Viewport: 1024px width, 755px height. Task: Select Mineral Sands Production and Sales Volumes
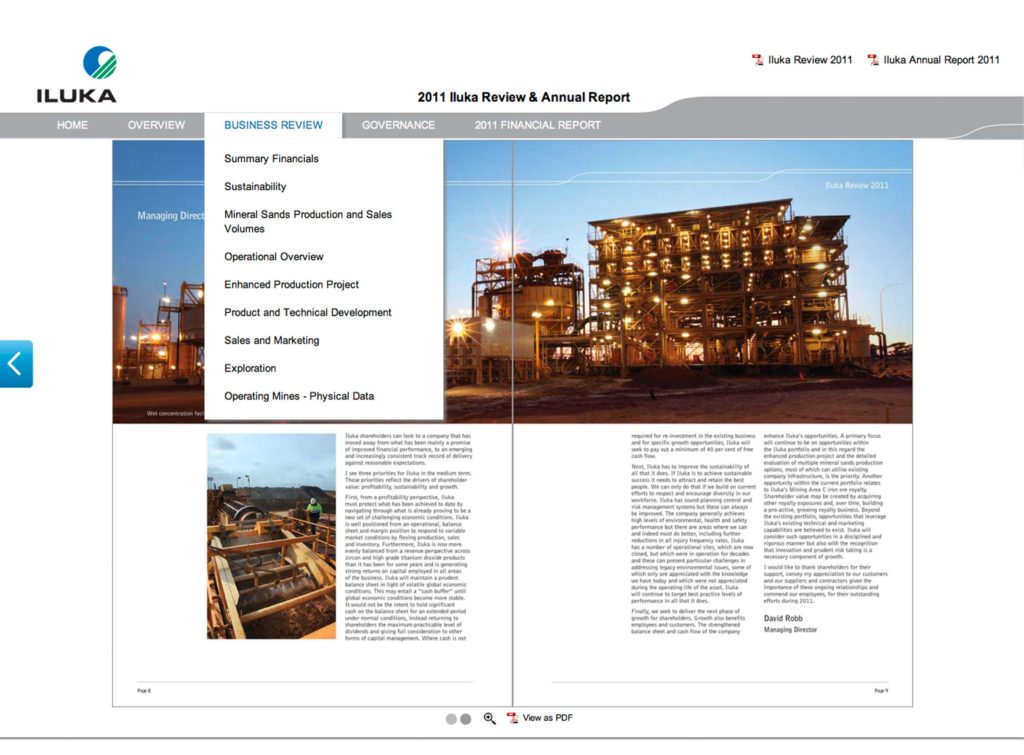point(308,221)
